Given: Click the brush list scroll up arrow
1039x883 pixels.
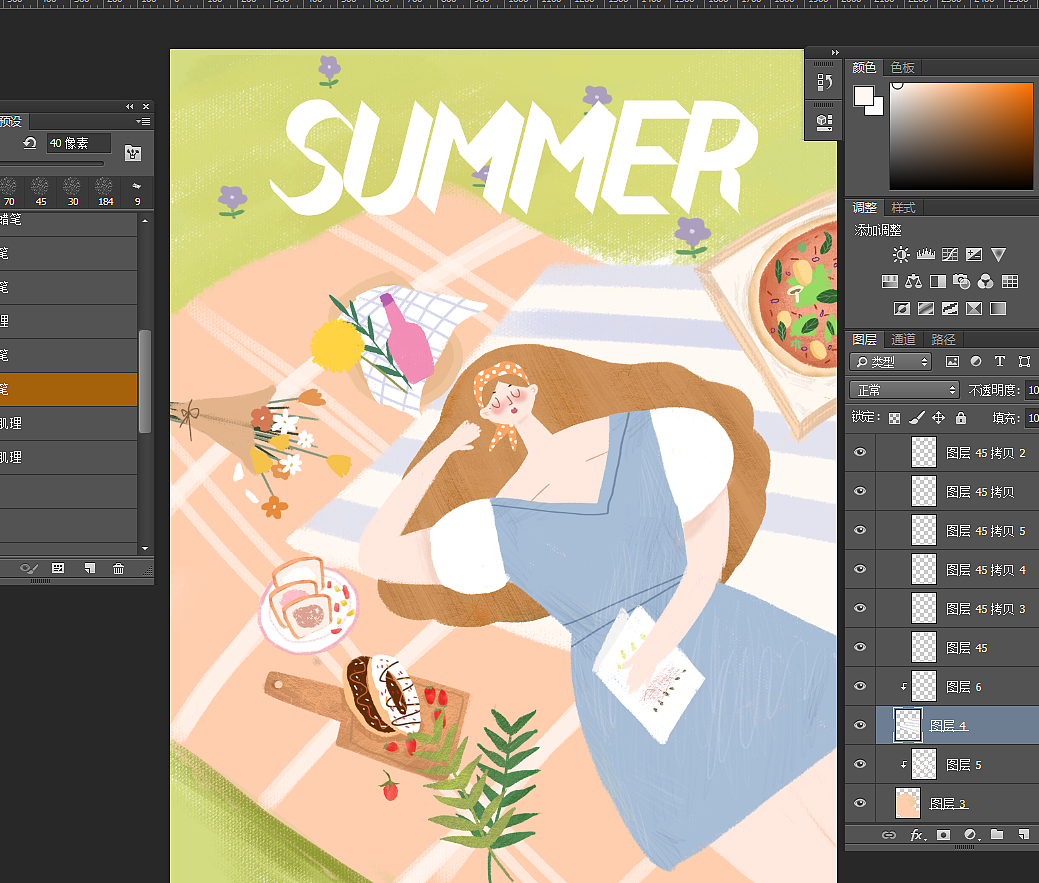Looking at the screenshot, I should click(144, 221).
